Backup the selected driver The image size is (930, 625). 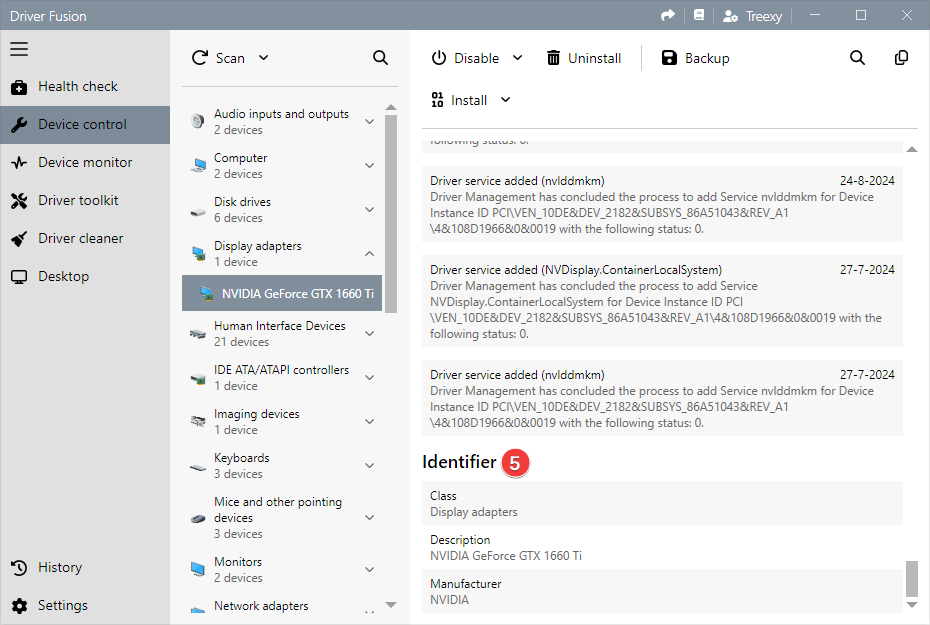coord(695,58)
